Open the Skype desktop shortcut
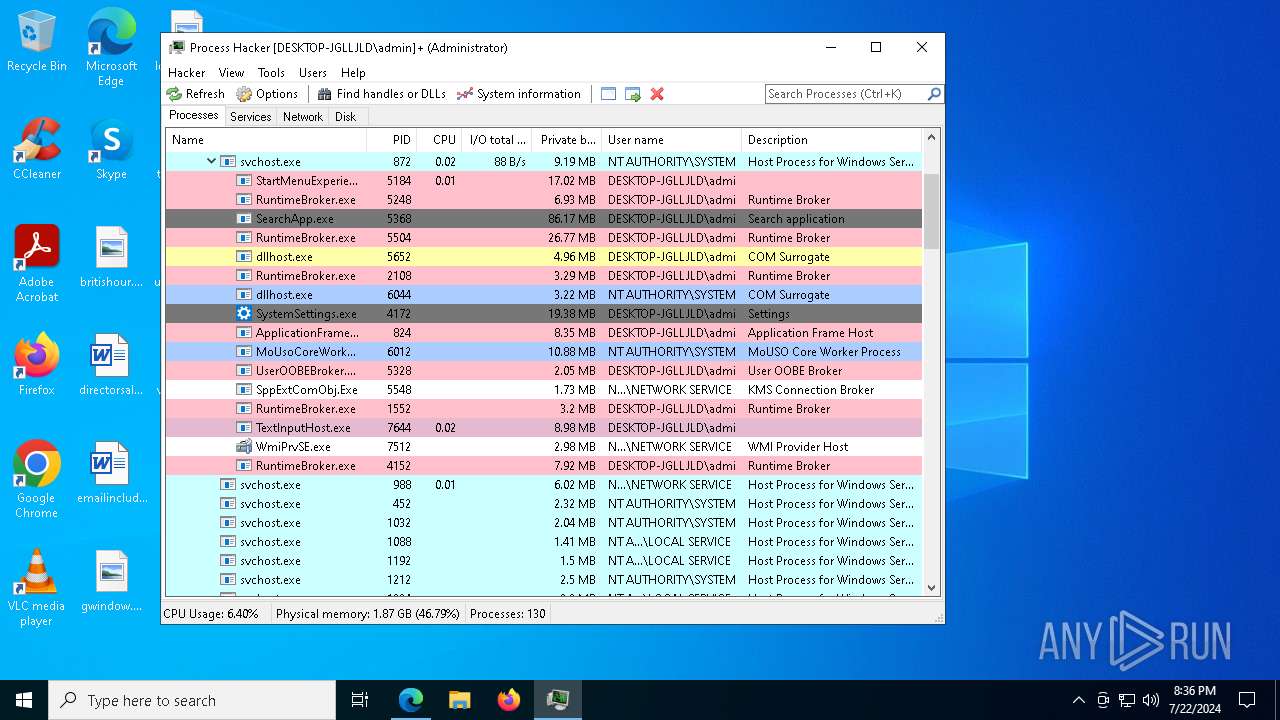Viewport: 1280px width, 720px height. pyautogui.click(x=111, y=149)
